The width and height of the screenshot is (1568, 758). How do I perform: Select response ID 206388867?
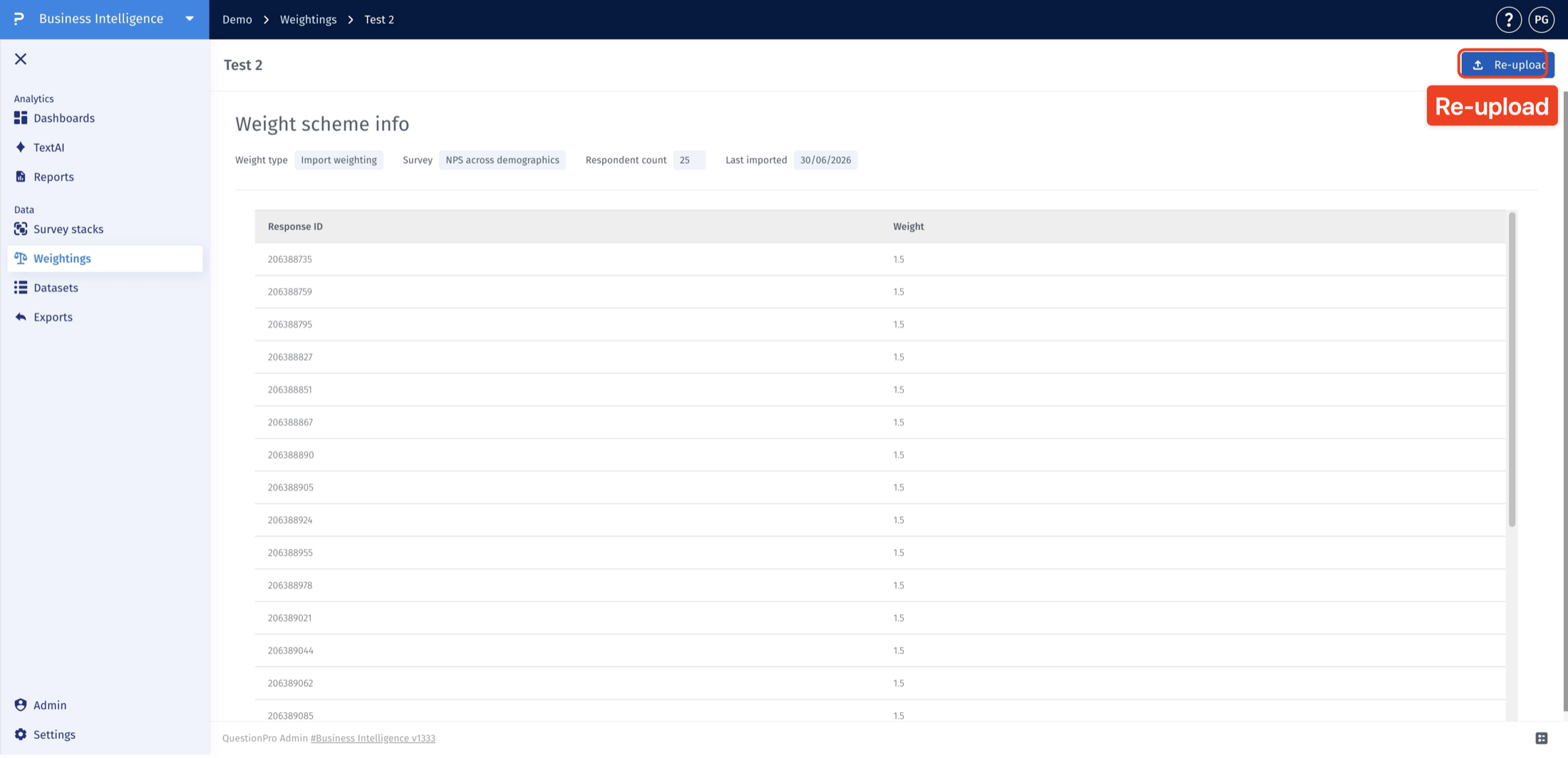(290, 422)
